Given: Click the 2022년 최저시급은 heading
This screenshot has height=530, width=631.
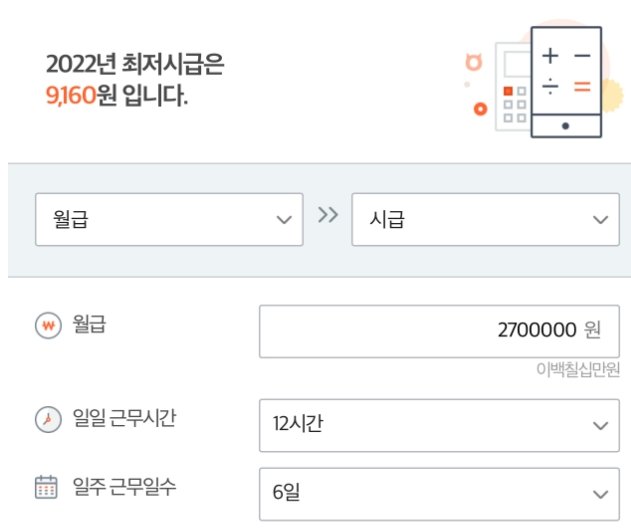Looking at the screenshot, I should [x=135, y=64].
